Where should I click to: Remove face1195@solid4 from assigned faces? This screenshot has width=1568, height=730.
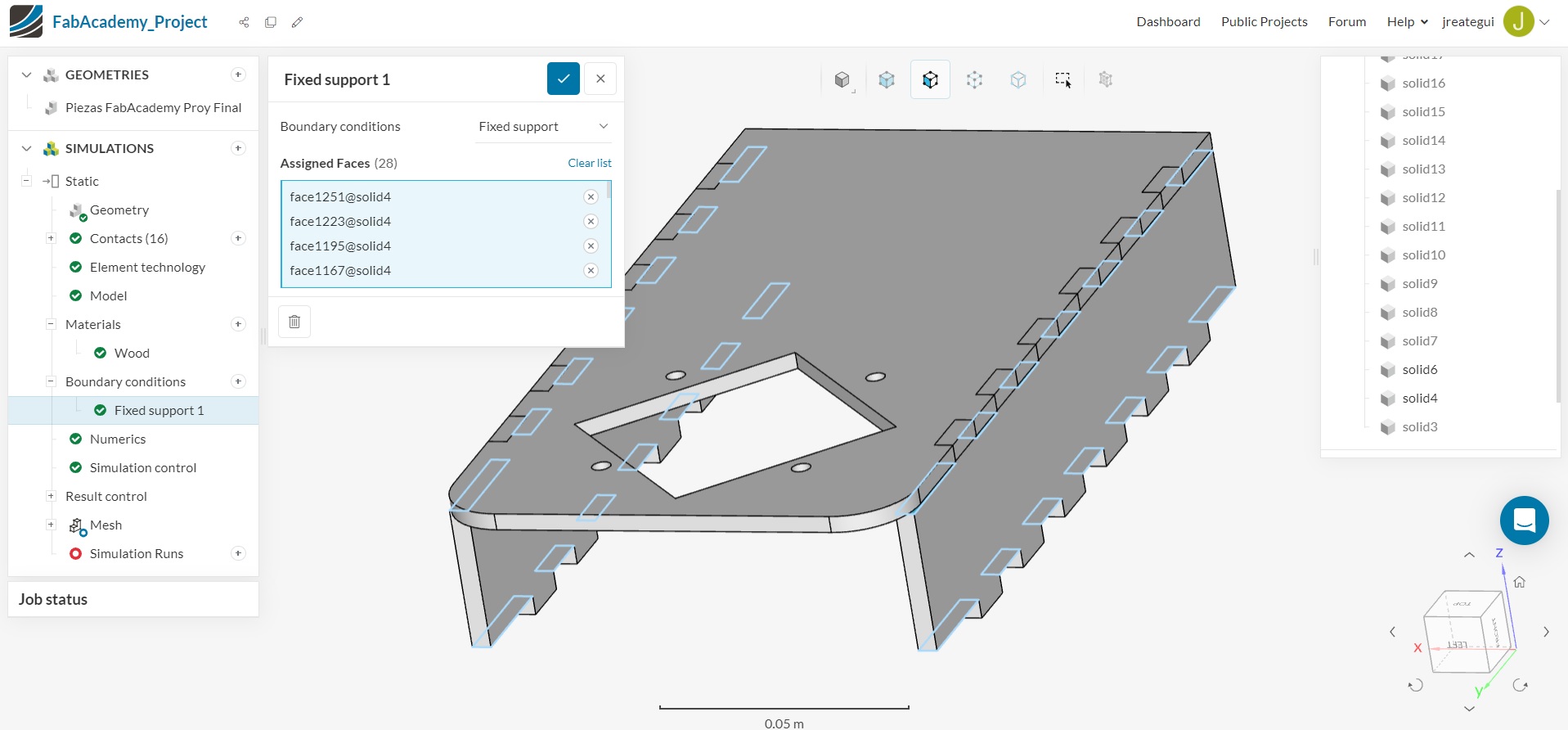591,246
